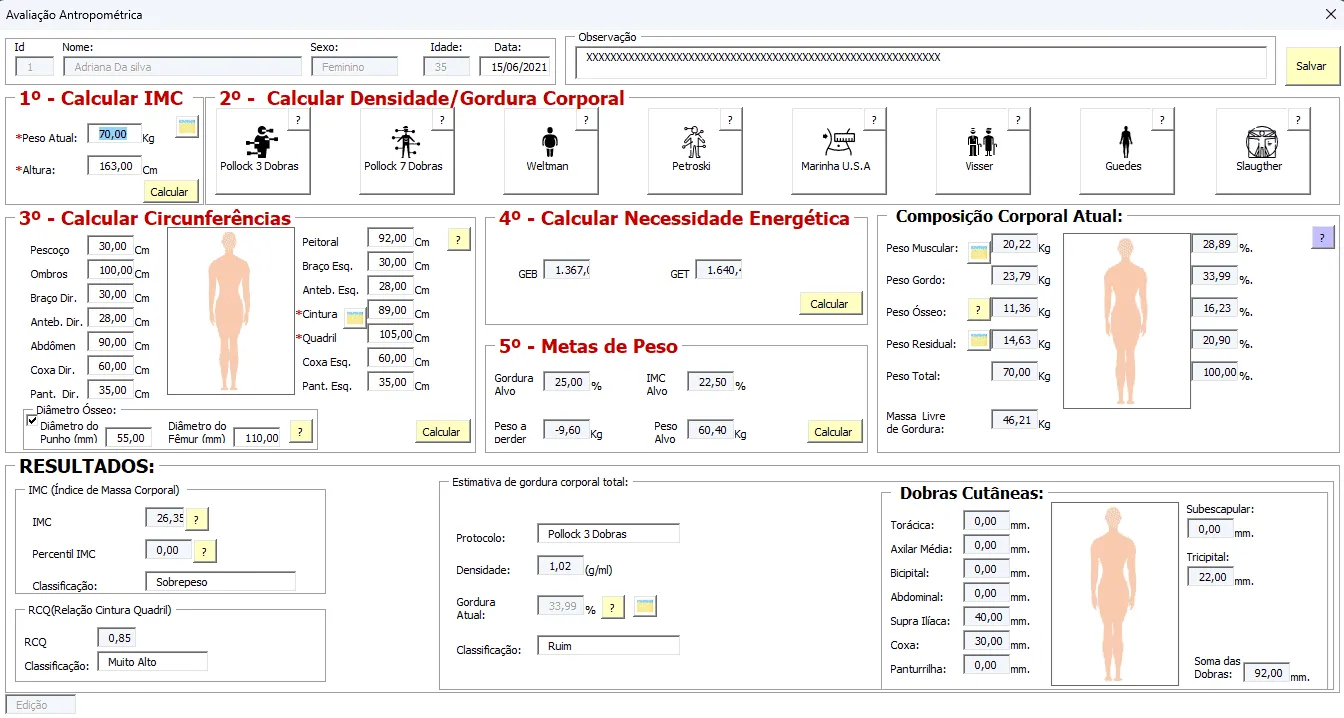This screenshot has height=718, width=1344.
Task: Click Calcular in the IMC section
Action: tap(169, 191)
